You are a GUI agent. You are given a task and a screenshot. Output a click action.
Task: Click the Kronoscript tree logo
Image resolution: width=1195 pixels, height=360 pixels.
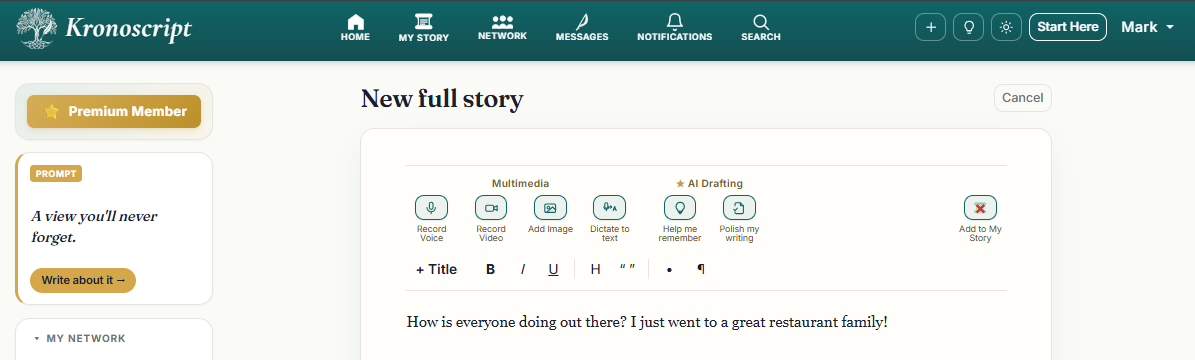click(x=36, y=30)
